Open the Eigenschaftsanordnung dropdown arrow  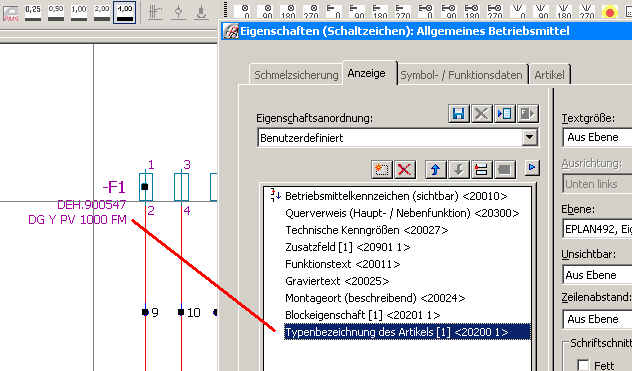pos(529,138)
